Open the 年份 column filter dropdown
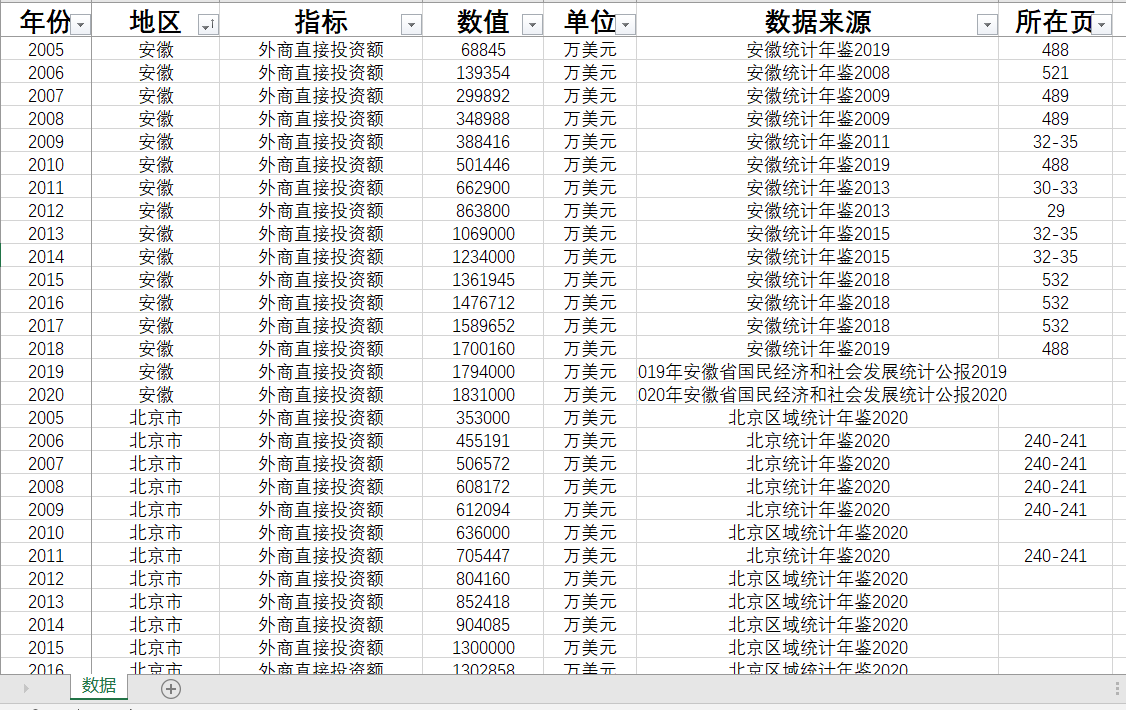This screenshot has height=710, width=1126. pos(80,25)
